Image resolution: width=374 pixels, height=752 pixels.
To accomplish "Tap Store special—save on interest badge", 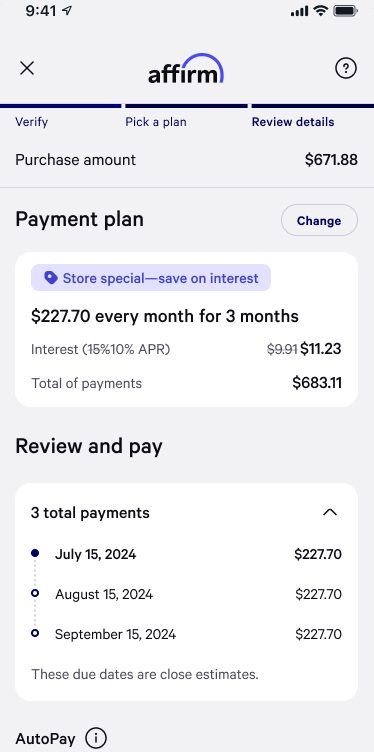I will point(151,278).
